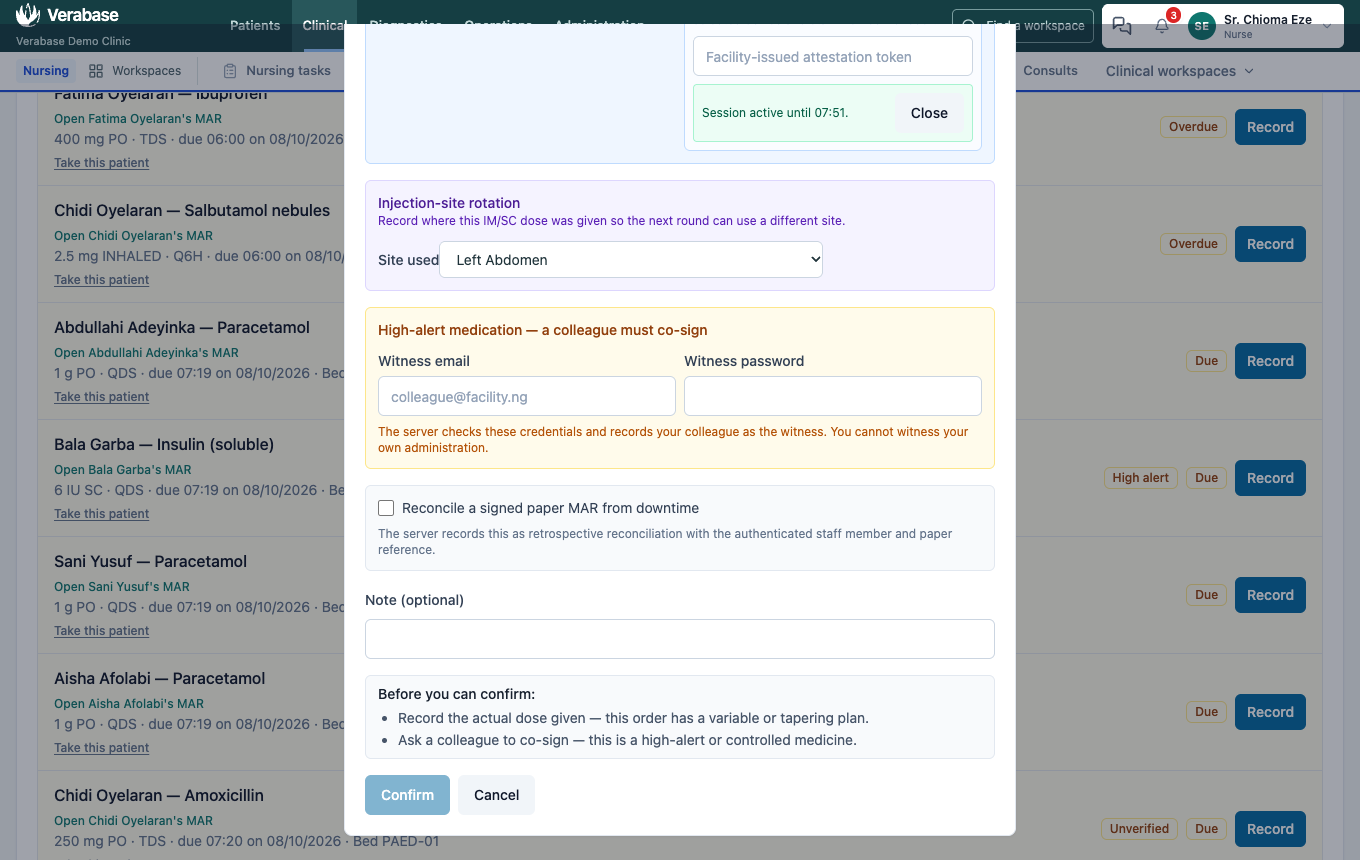Image resolution: width=1360 pixels, height=860 pixels.
Task: Focus the Witness email field
Action: [527, 396]
